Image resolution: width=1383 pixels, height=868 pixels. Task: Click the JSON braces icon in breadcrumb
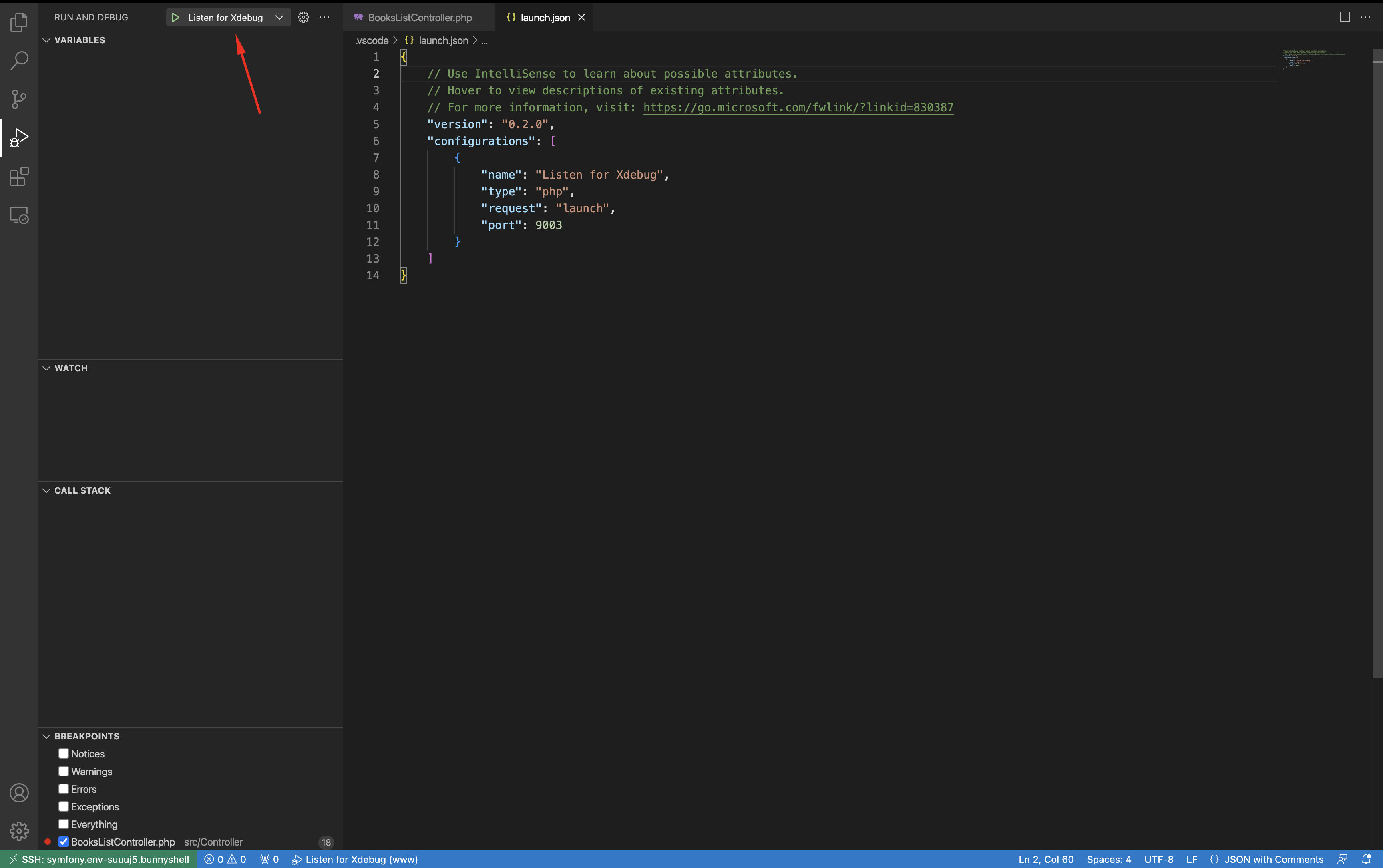(x=409, y=40)
